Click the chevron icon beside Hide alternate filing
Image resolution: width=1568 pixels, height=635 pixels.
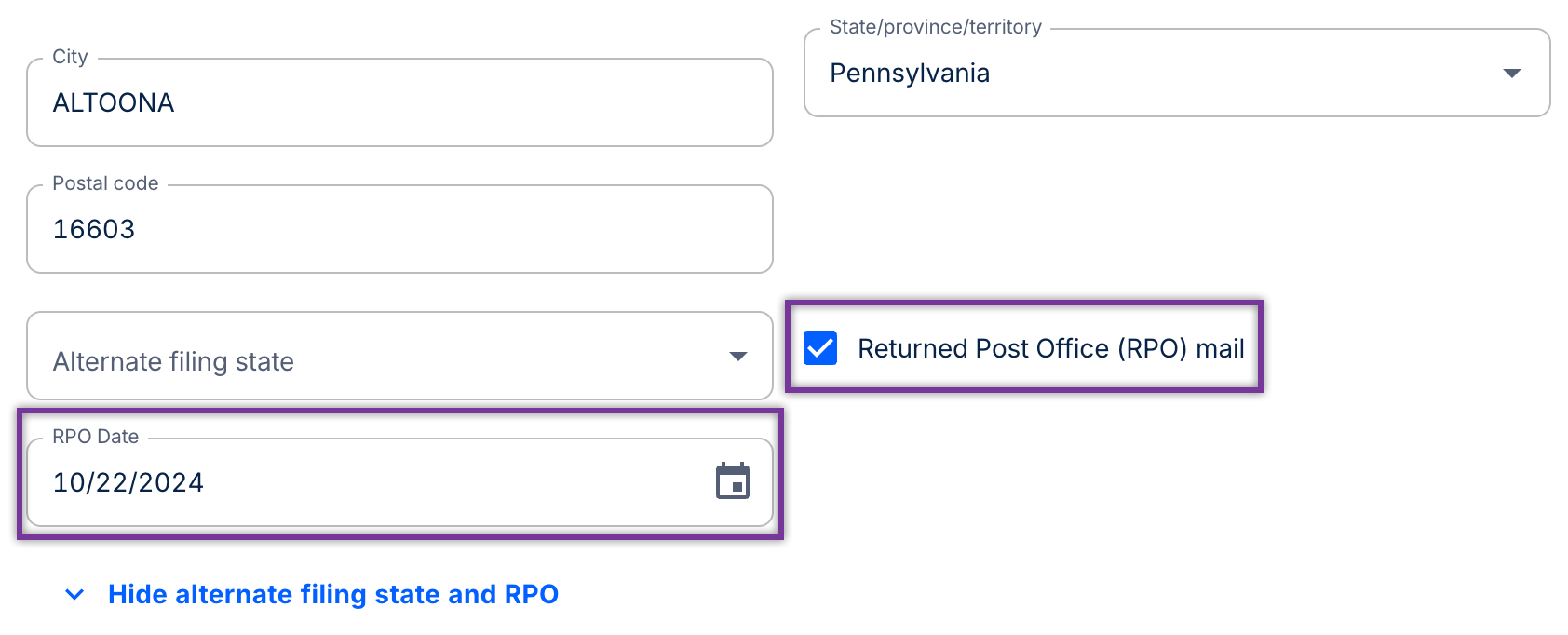click(74, 595)
